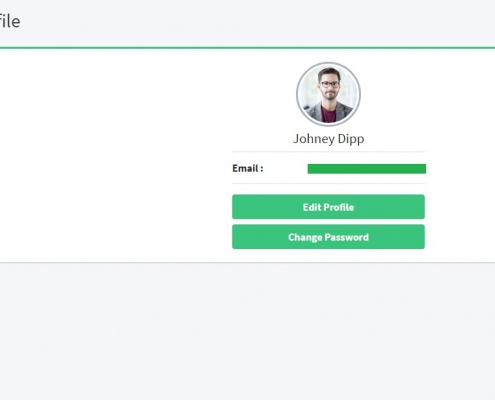Click the bottom edge of the profile card

[247, 262]
